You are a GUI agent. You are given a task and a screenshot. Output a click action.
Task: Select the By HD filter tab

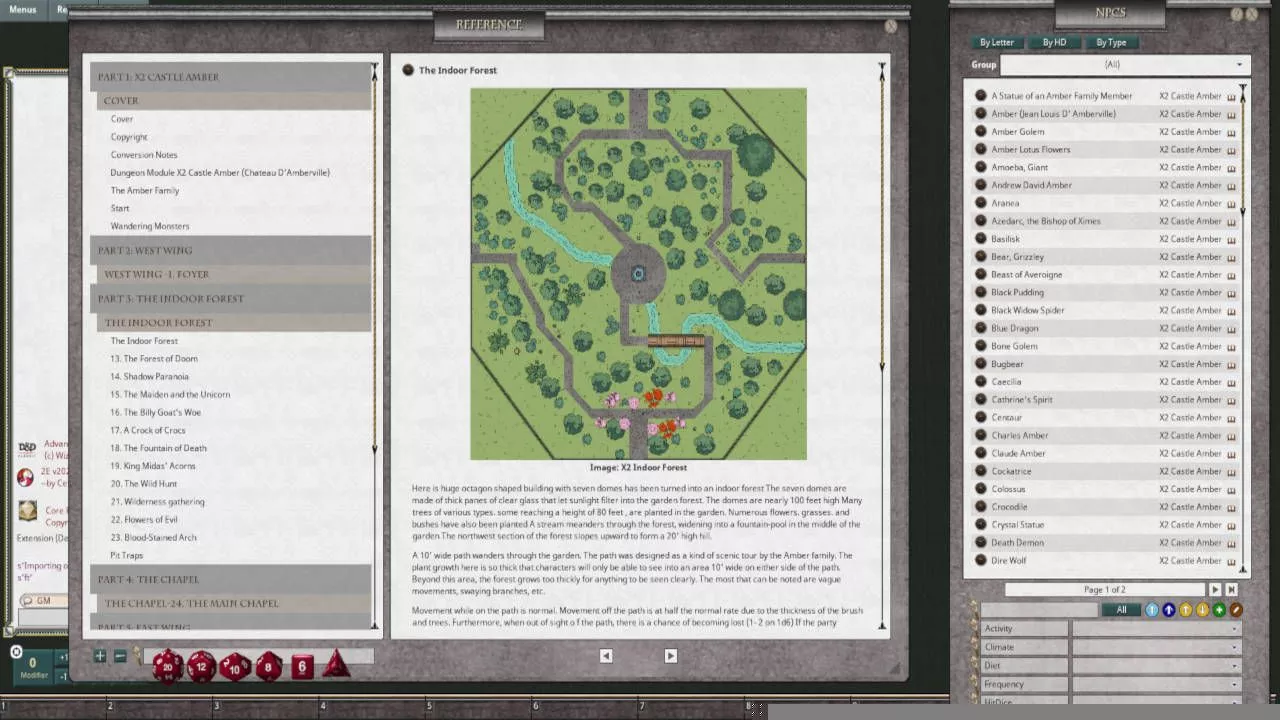1054,43
